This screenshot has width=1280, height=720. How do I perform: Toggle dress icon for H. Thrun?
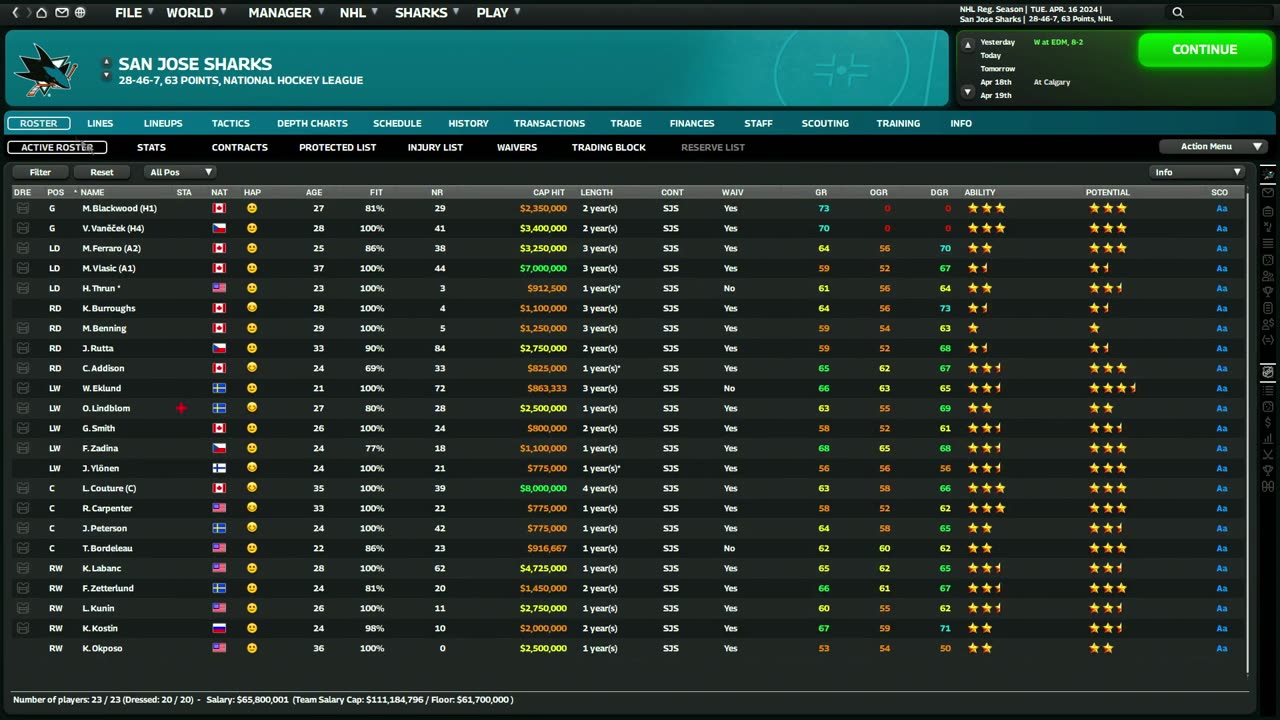(x=23, y=288)
